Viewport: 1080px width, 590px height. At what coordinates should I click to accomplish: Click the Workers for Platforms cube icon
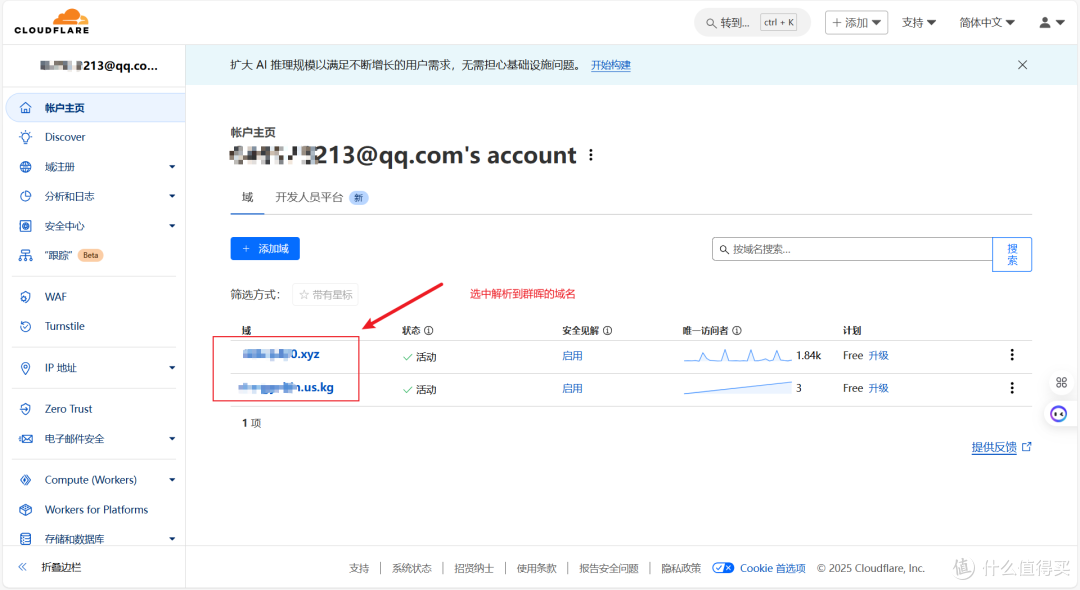pyautogui.click(x=25, y=509)
